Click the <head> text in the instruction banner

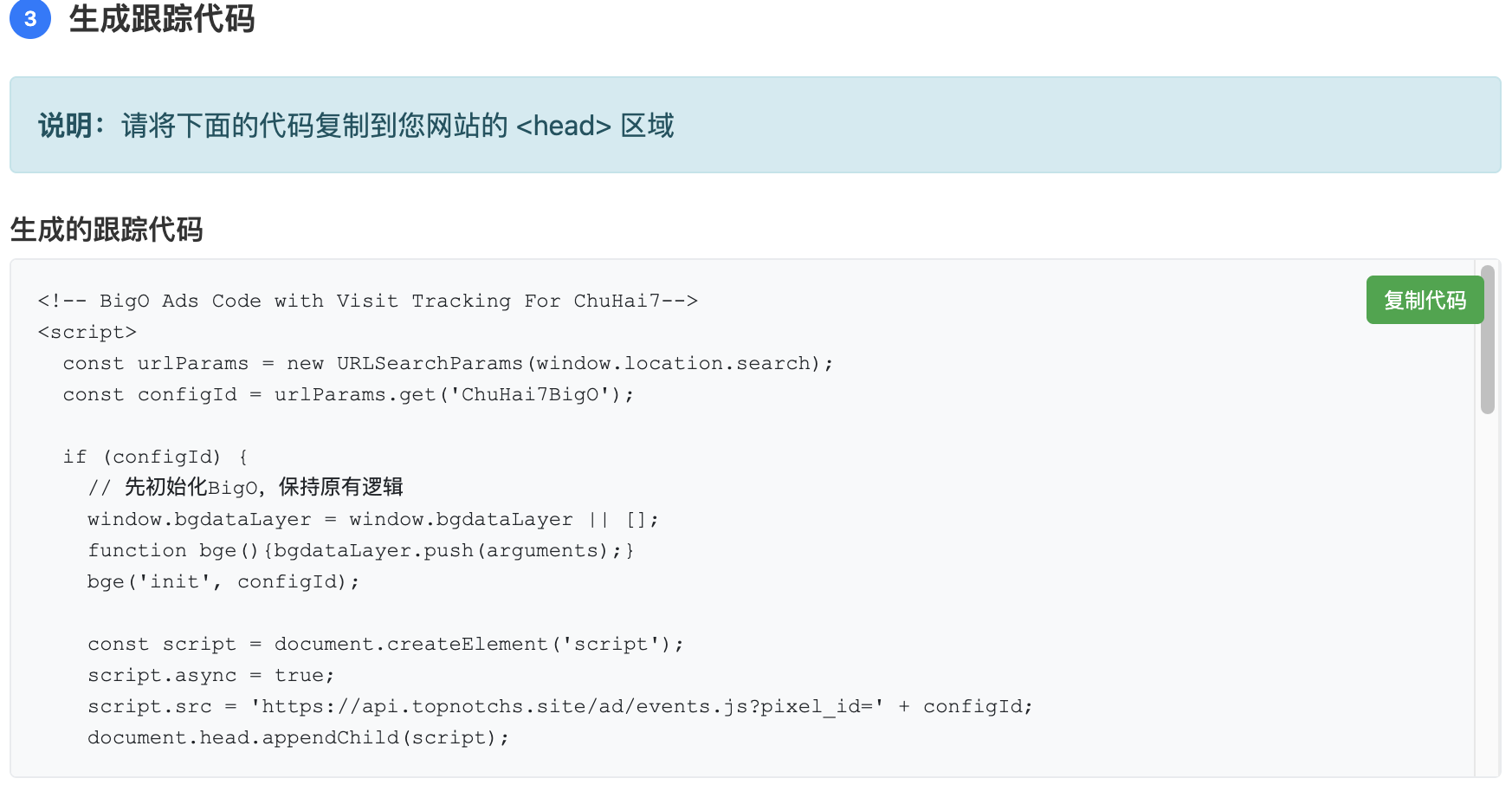tap(563, 126)
